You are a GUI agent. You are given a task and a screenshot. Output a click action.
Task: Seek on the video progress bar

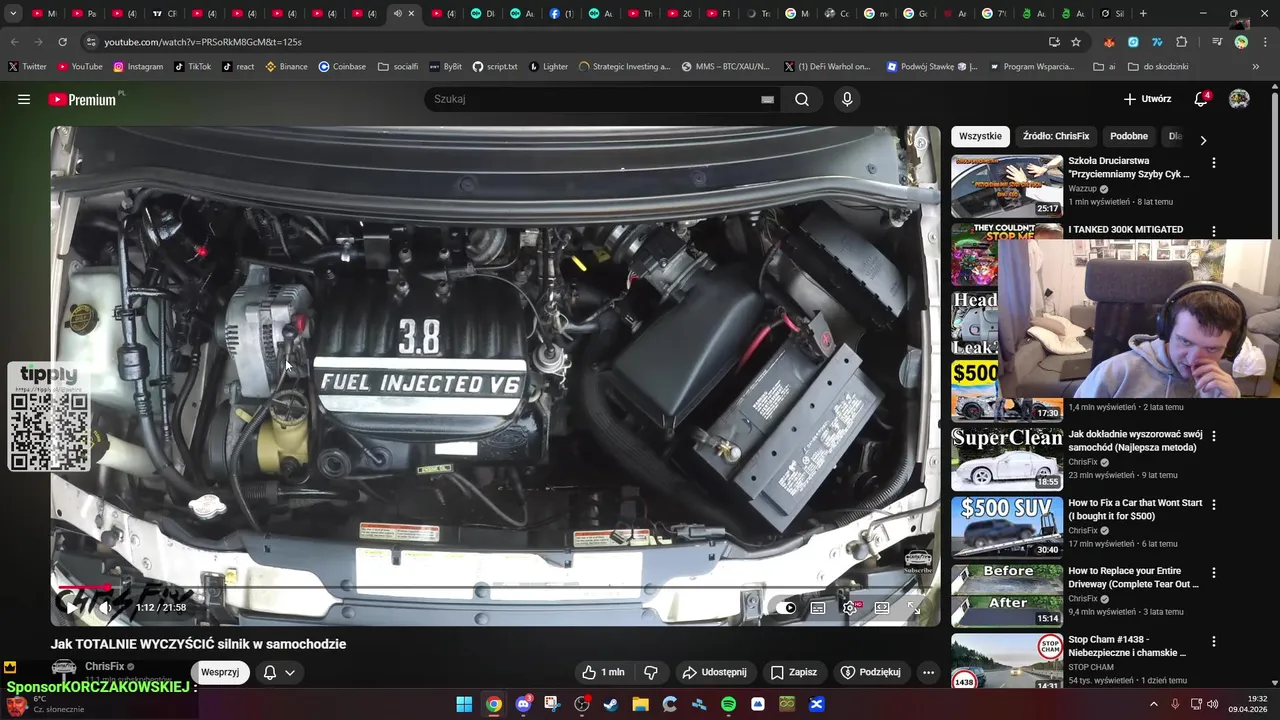pyautogui.click(x=495, y=588)
